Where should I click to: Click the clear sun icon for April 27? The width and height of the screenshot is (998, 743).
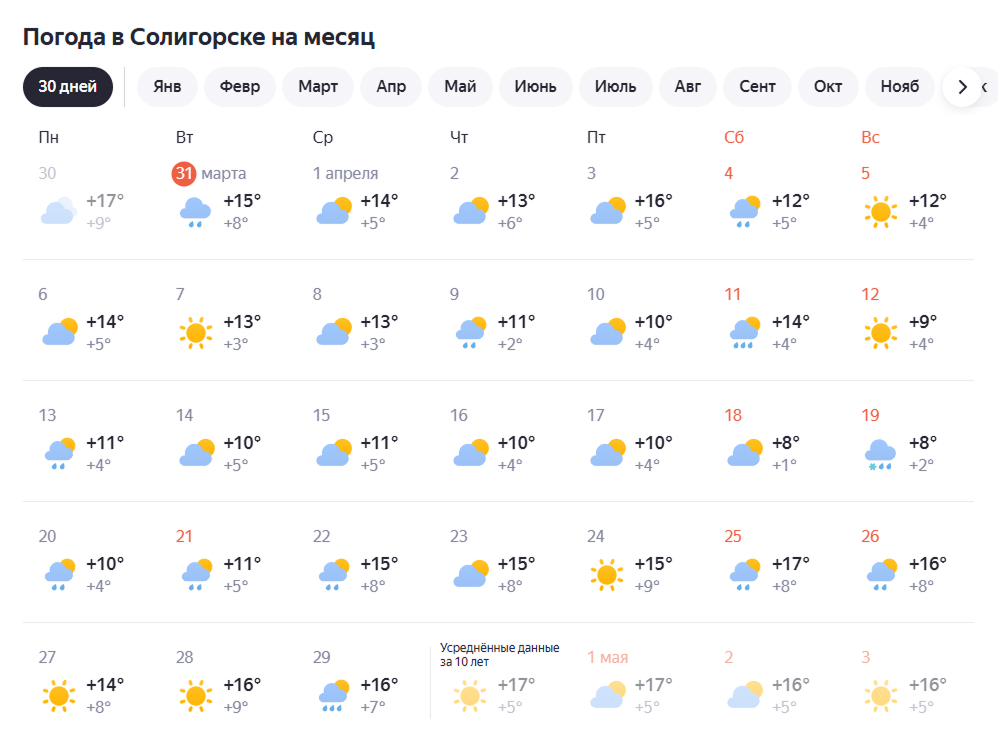point(58,694)
